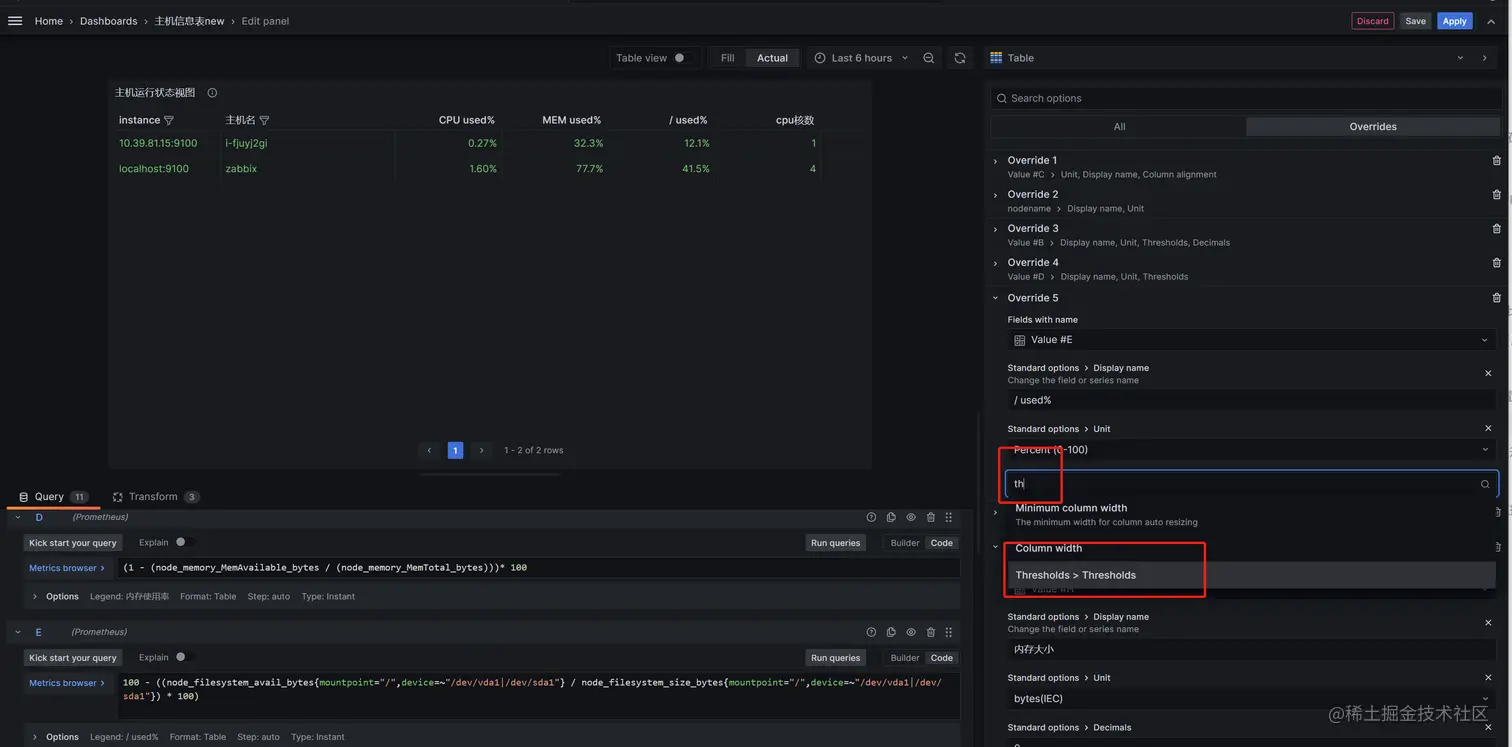
Task: Show data source help for query D
Action: coord(871,518)
